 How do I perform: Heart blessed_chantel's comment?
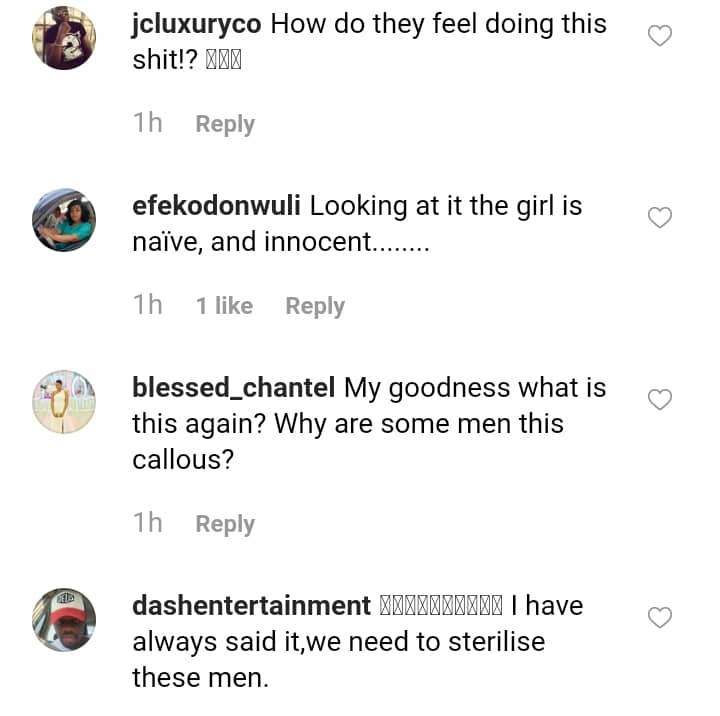point(660,400)
